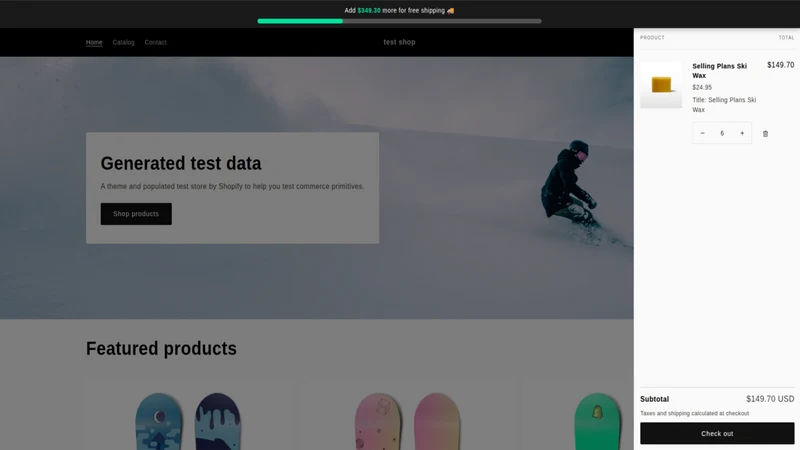
Task: Click the Taxes and shipping calculated note
Action: pos(694,413)
